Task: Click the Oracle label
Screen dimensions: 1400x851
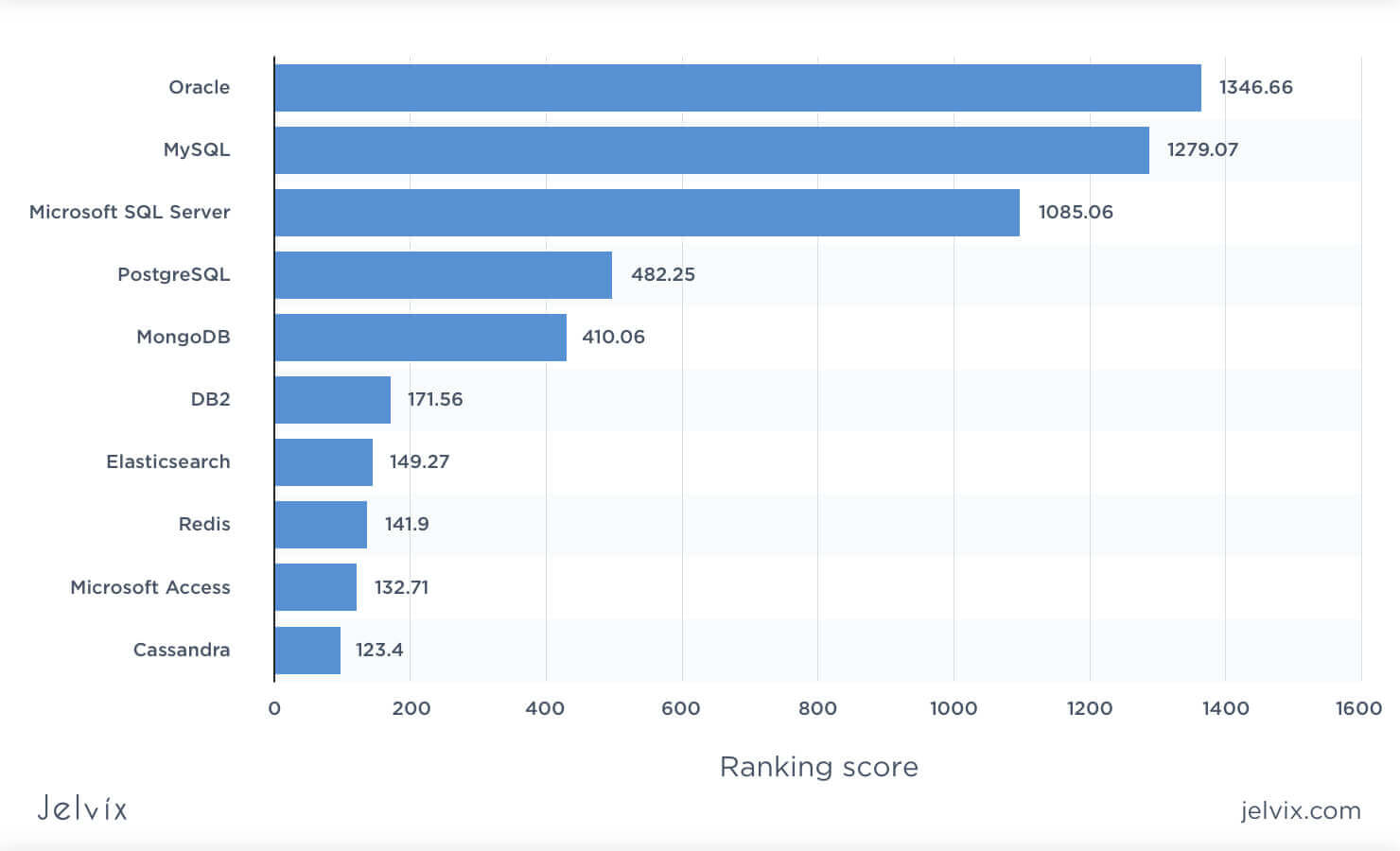Action: pyautogui.click(x=198, y=86)
